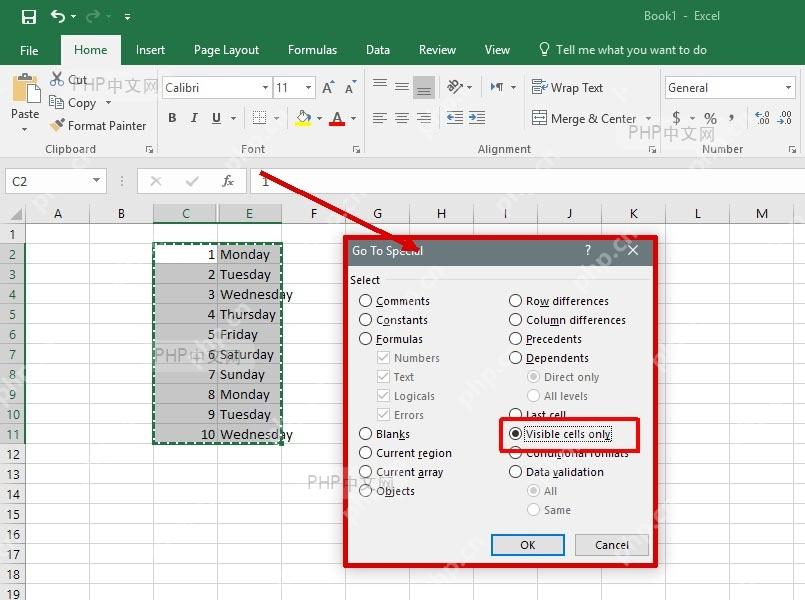Toggle Italic formatting button
Viewport: 805px width, 600px height.
point(194,118)
